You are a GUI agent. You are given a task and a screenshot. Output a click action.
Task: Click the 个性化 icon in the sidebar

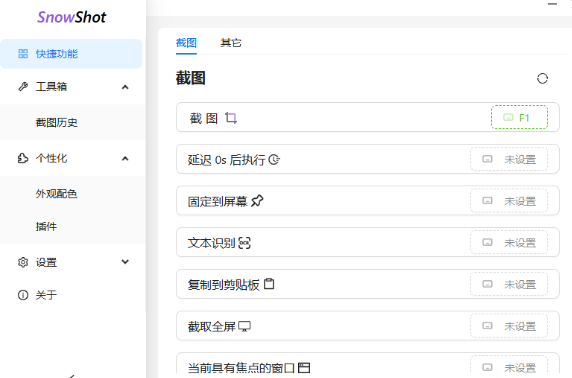tap(23, 158)
